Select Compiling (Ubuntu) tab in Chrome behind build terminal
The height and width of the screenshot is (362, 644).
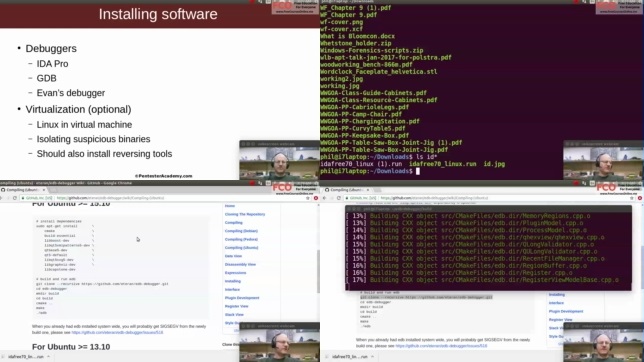347,190
